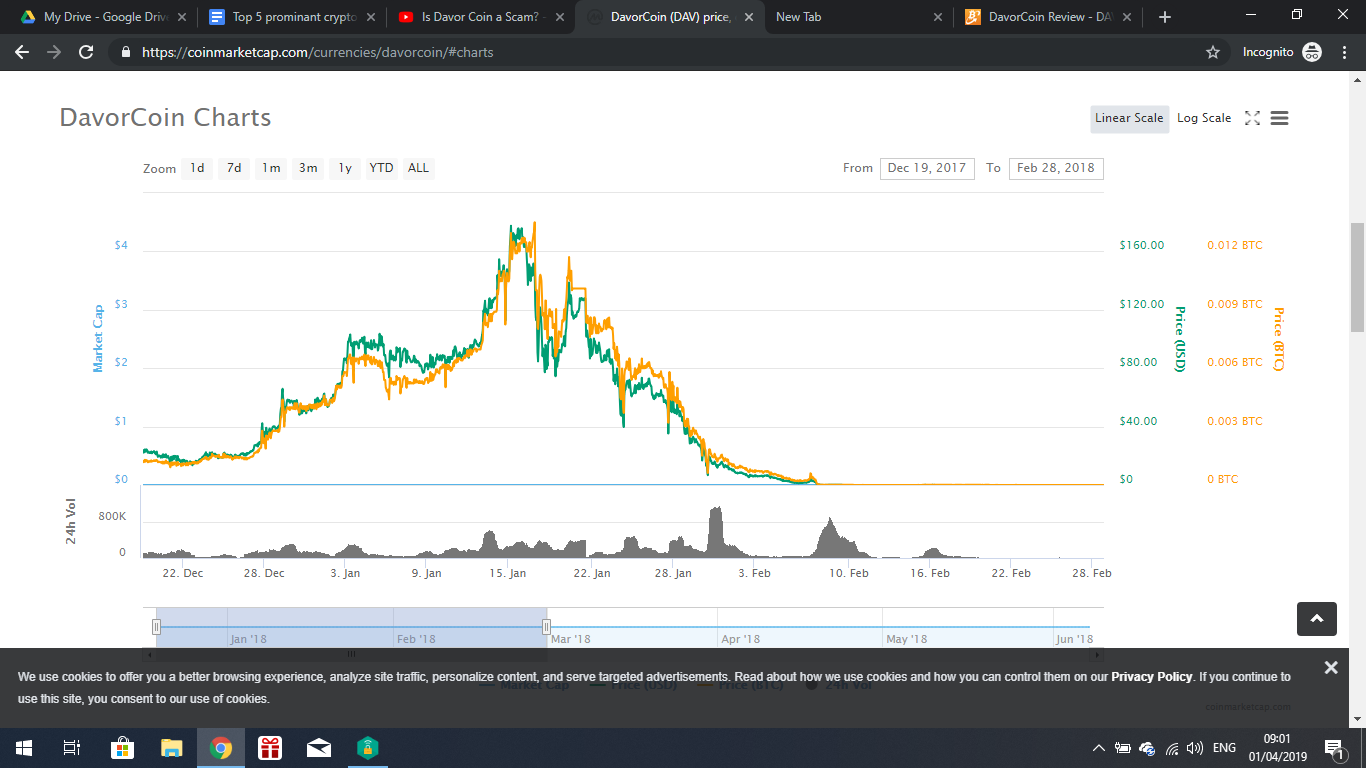Toggle chart fullscreen icon

click(1252, 118)
